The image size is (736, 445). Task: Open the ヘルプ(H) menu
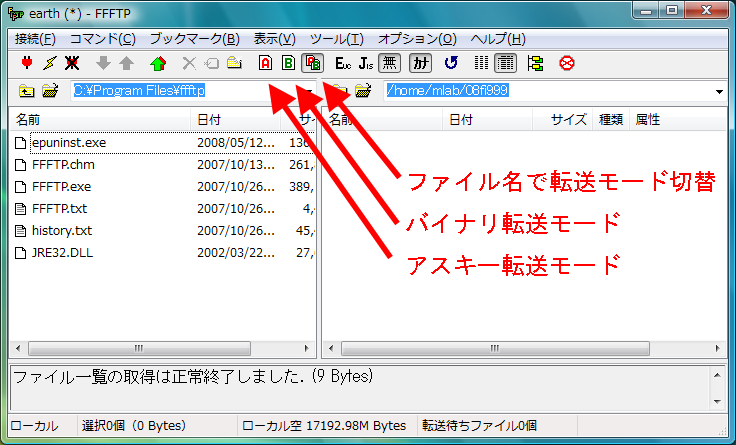tap(498, 38)
